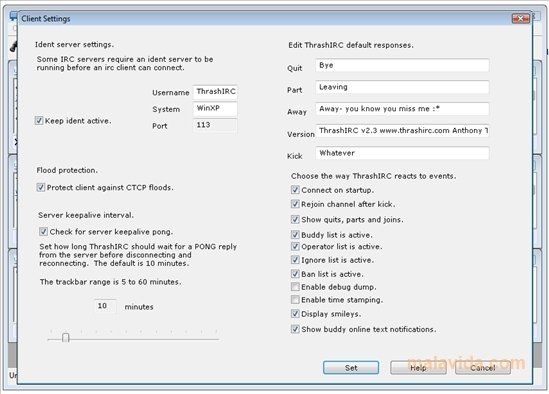Toggle Operator list is active checkbox

[295, 247]
